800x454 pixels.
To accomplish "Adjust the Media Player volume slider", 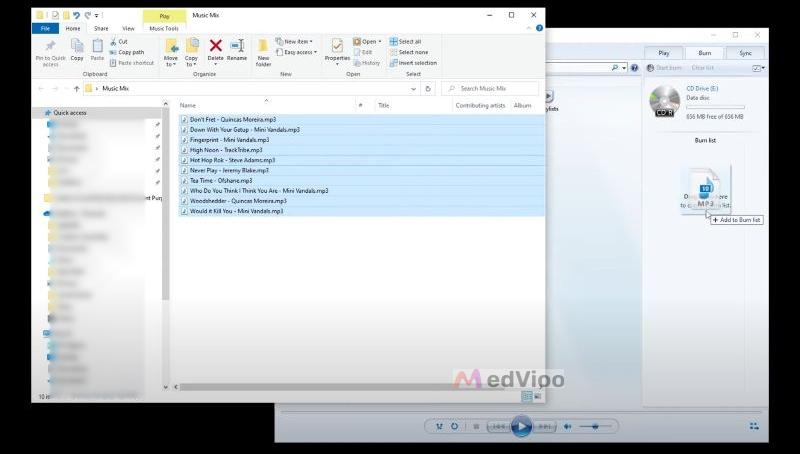I will click(x=594, y=426).
